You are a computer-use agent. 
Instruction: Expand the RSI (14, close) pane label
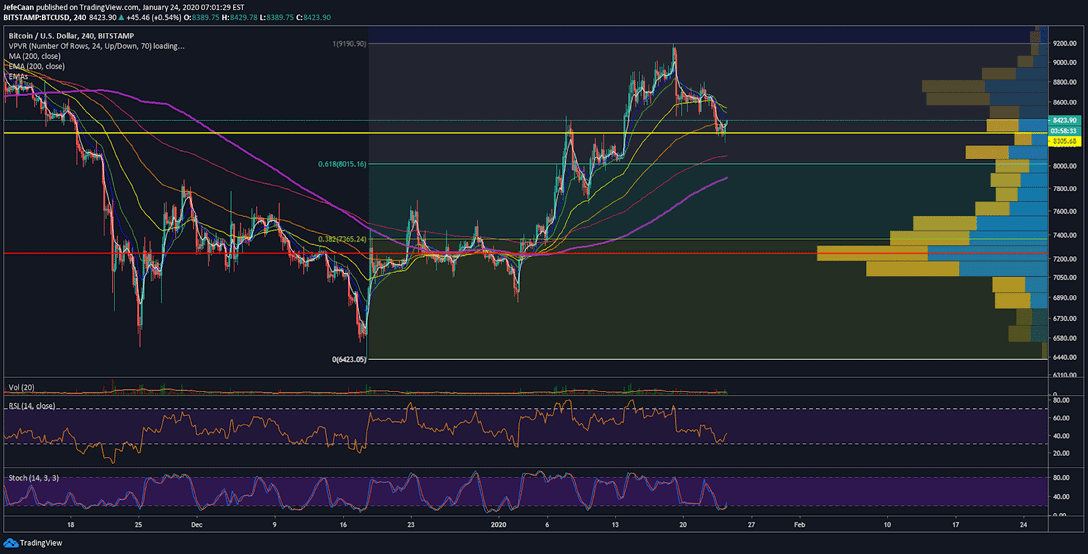pos(32,406)
